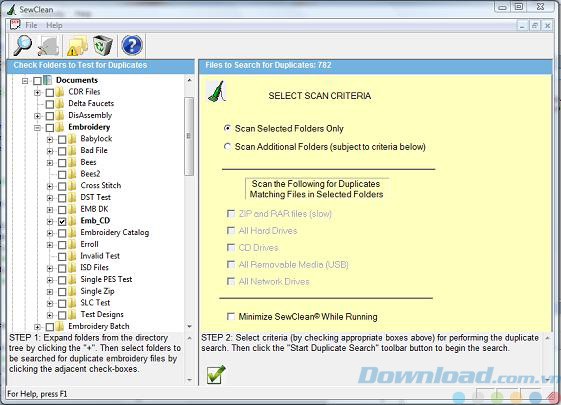The image size is (561, 405).
Task: Select the EMB DK folder
Action: (94, 209)
